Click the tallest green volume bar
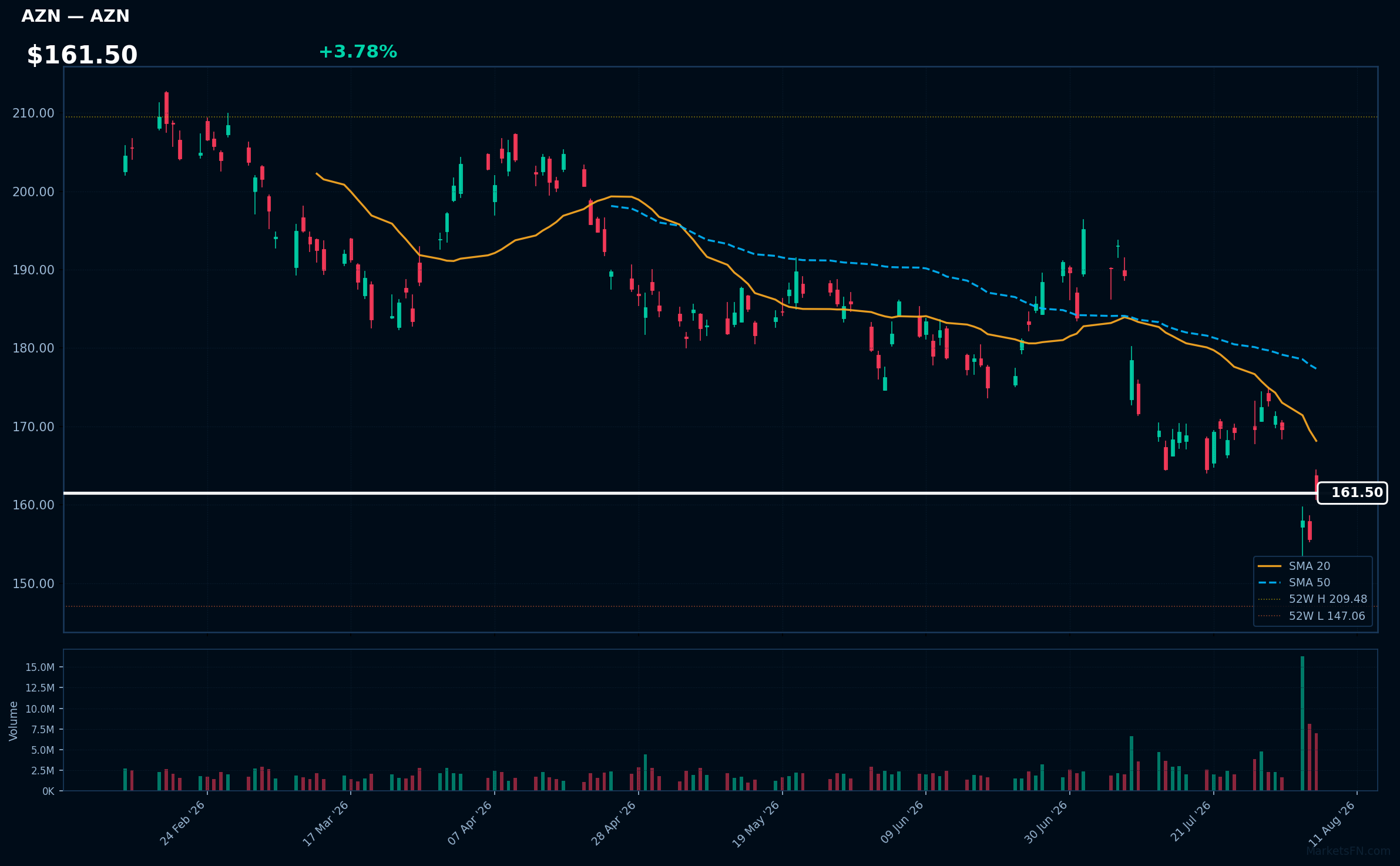This screenshot has width=1400, height=866. 1302,723
